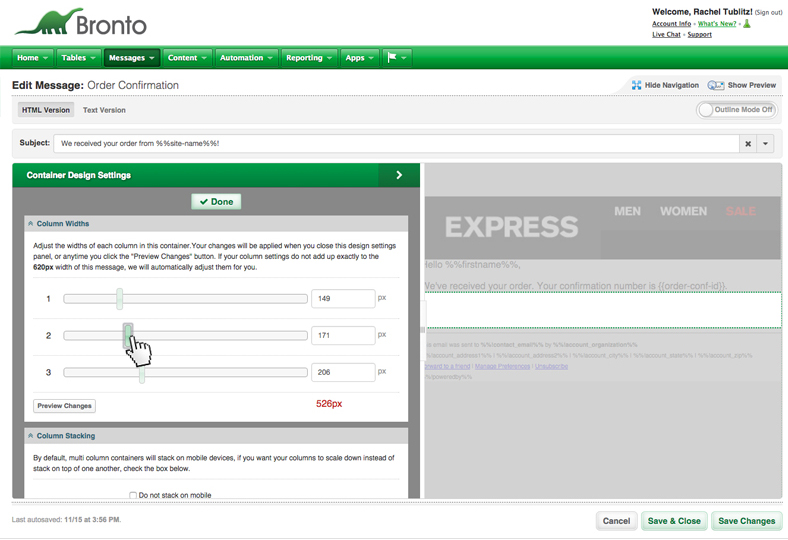Click the green Done button
788x540 pixels.
(216, 202)
